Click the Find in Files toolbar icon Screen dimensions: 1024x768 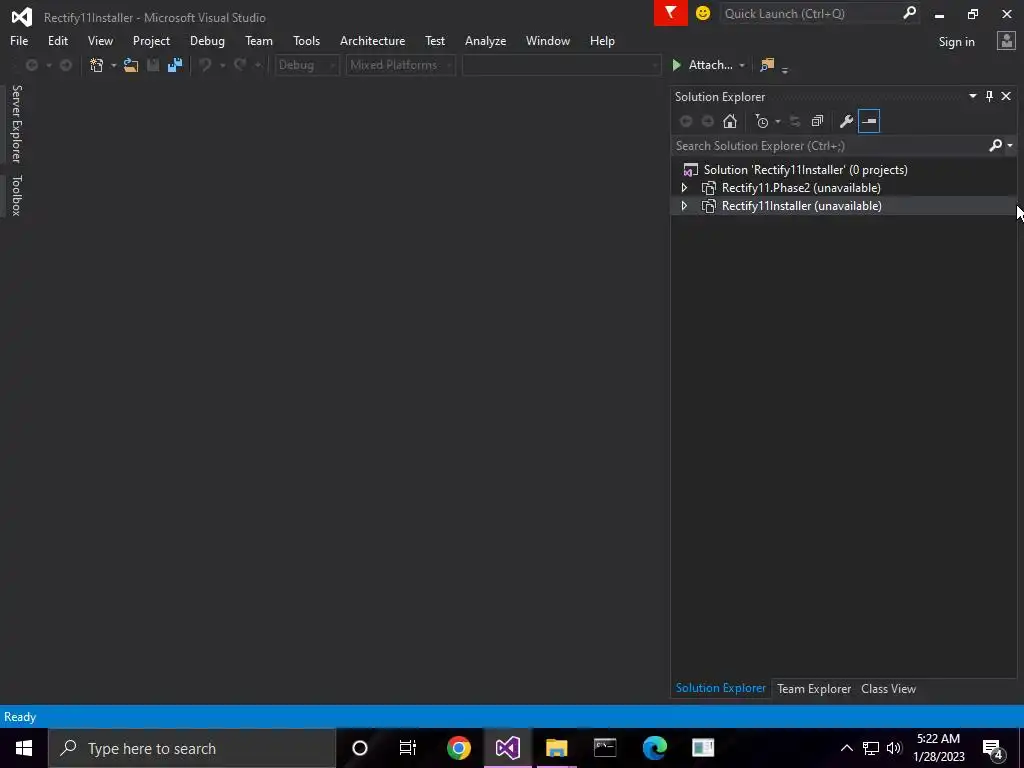click(767, 65)
